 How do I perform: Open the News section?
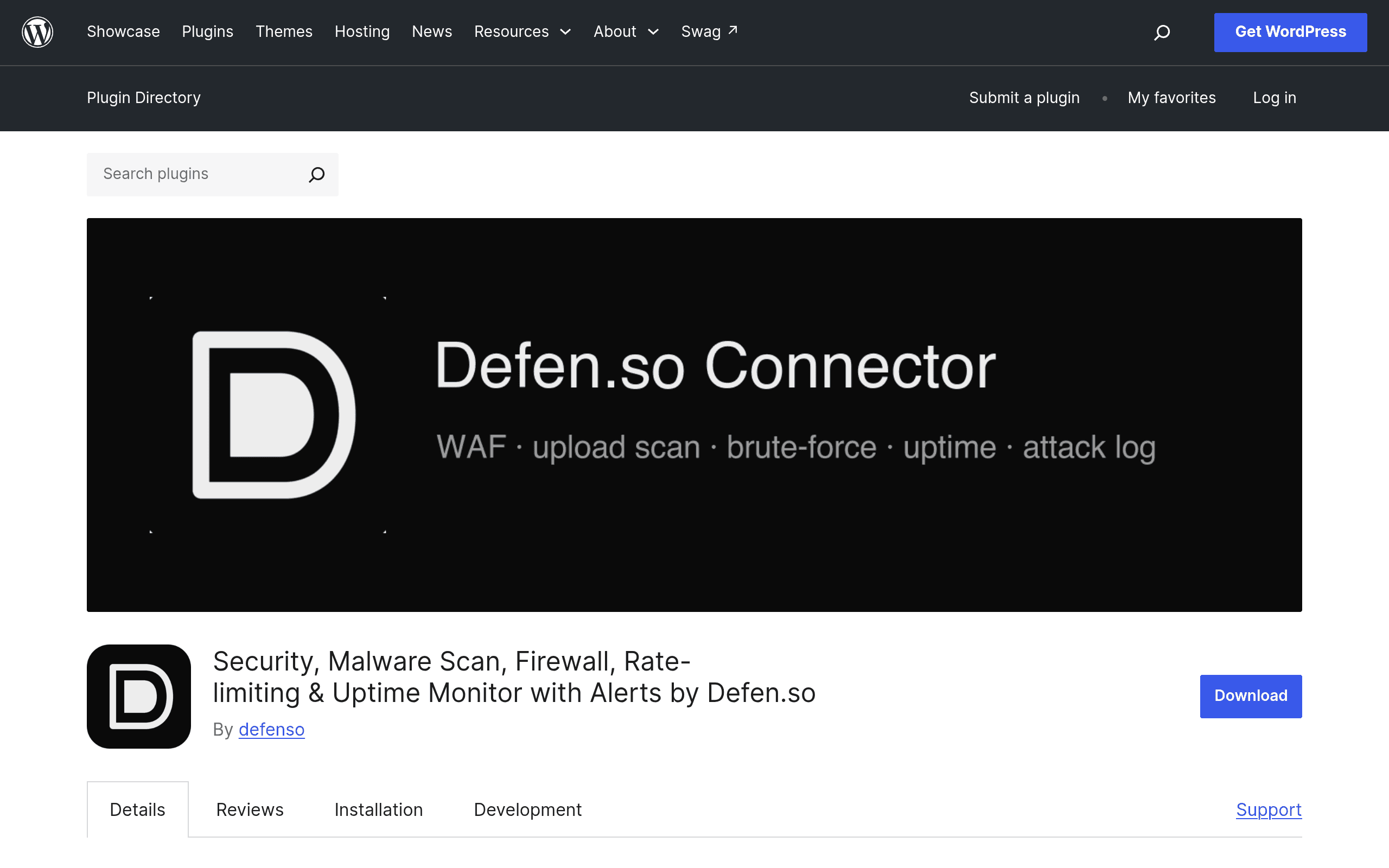coord(432,31)
